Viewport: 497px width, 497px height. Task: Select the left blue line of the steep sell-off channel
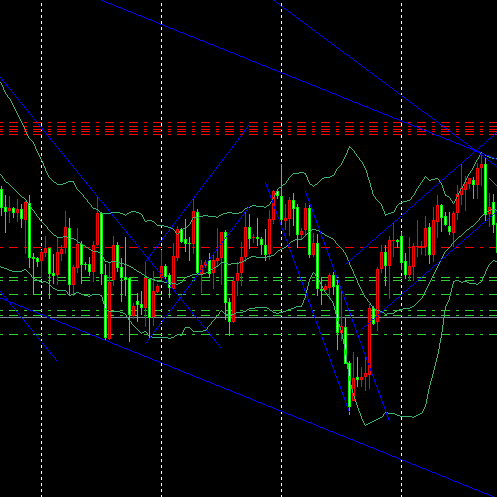307,297
